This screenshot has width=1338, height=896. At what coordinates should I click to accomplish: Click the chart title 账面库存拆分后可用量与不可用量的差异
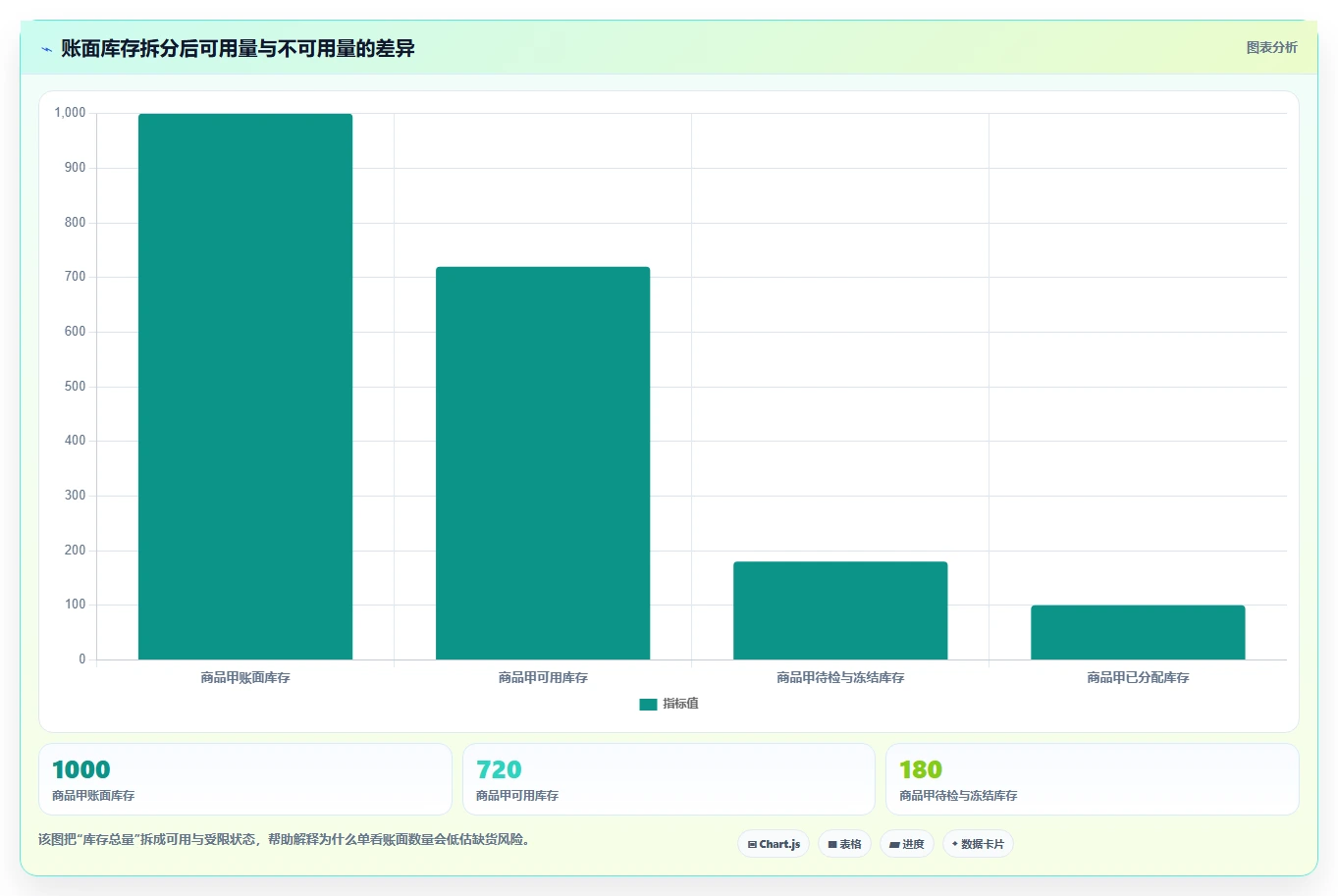[x=238, y=48]
